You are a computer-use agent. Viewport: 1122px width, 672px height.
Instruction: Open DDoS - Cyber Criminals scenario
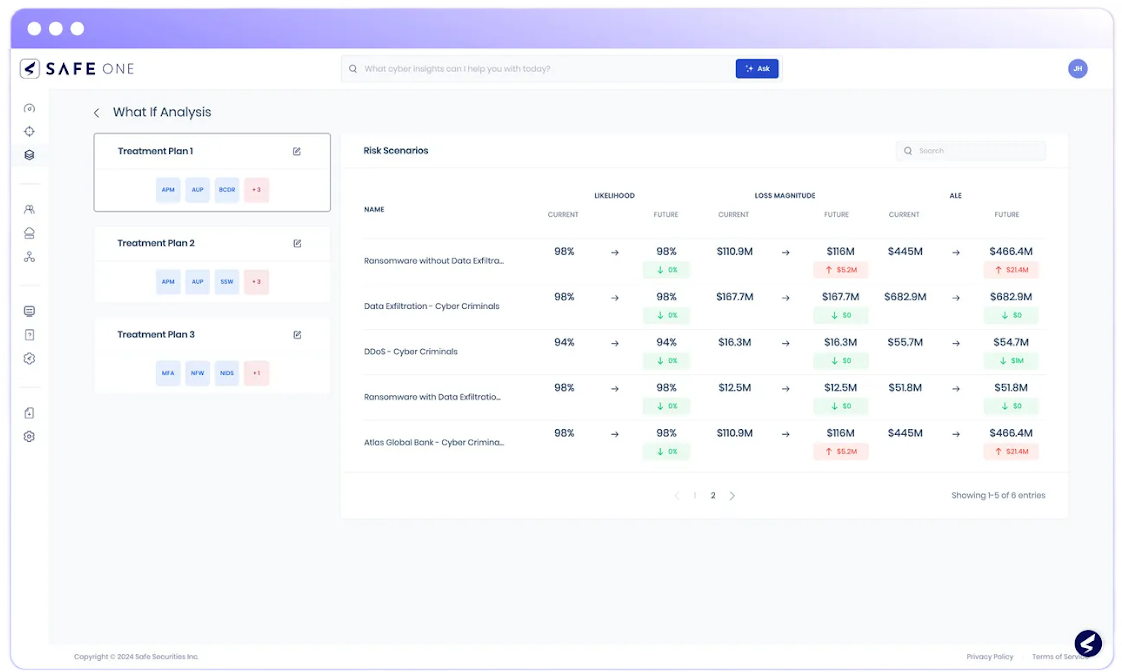[x=411, y=351]
